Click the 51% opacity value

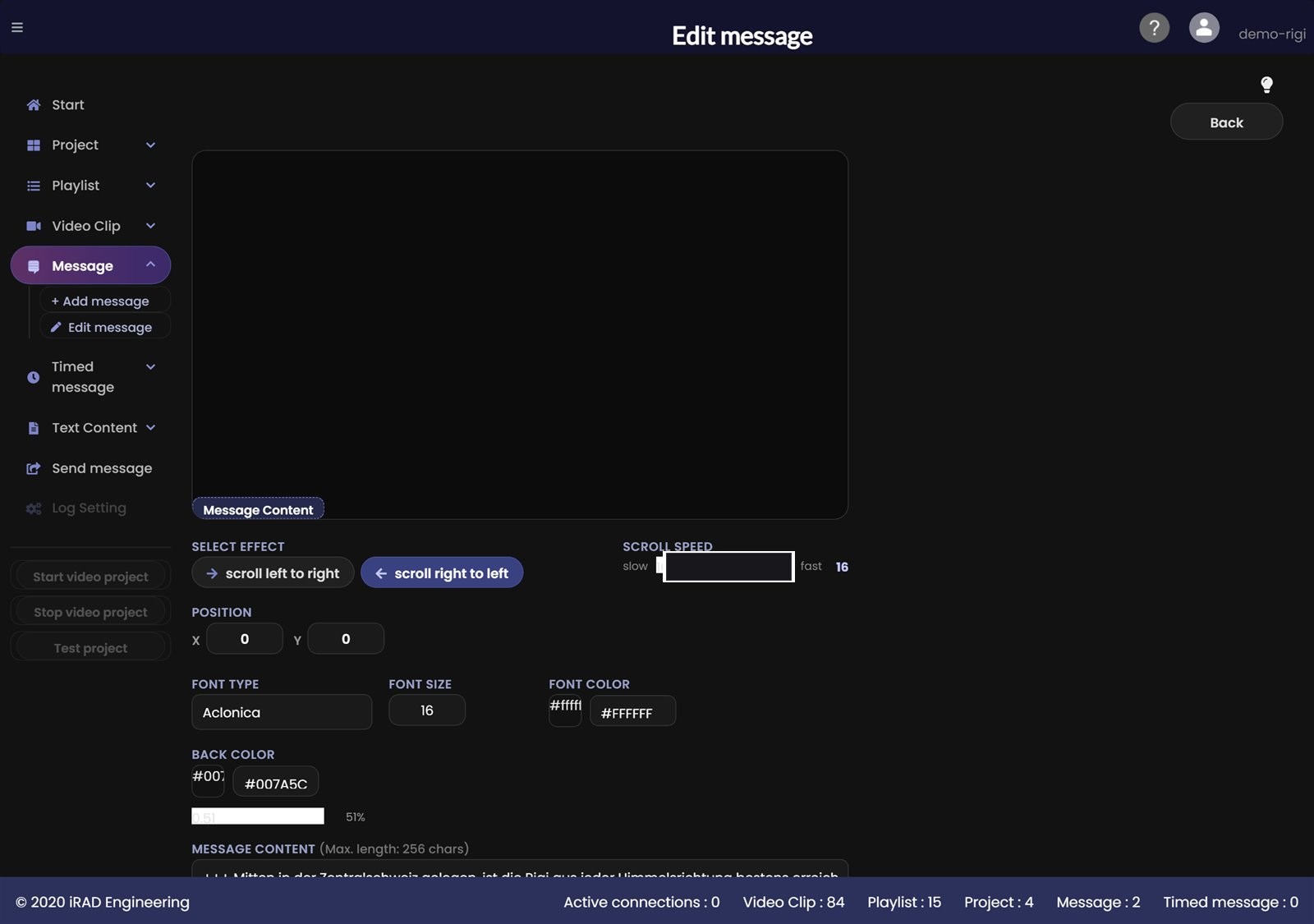pyautogui.click(x=355, y=816)
